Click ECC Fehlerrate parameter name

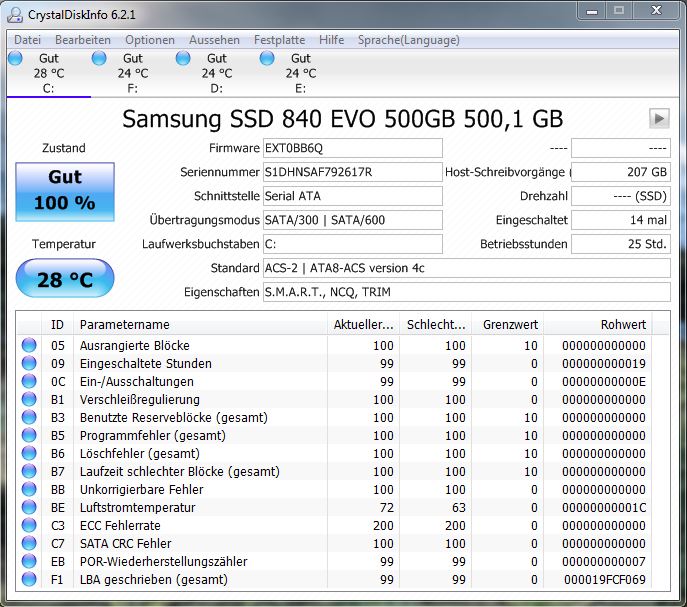point(120,525)
